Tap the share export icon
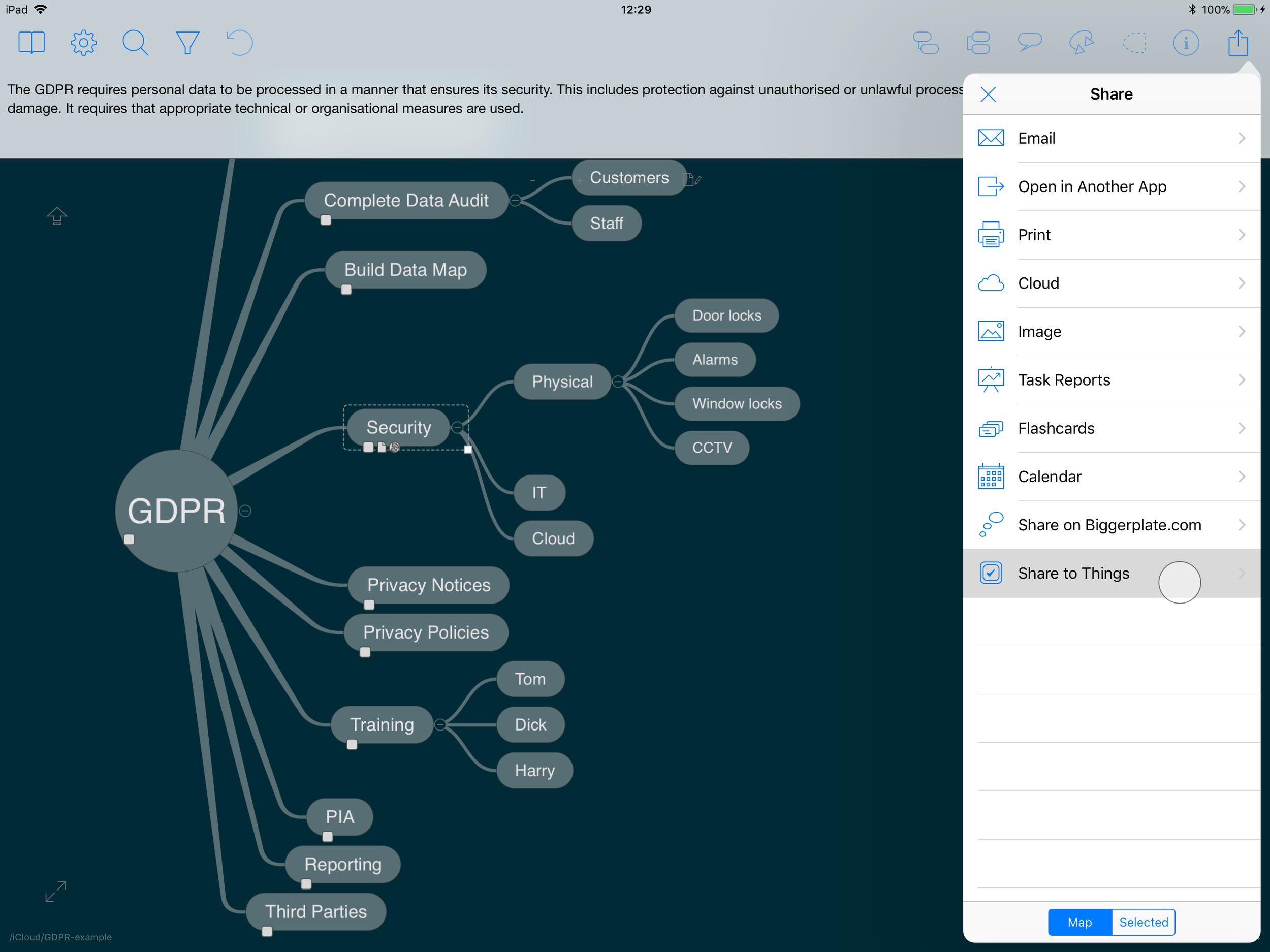Screen dimensions: 1270x952 (1238, 43)
